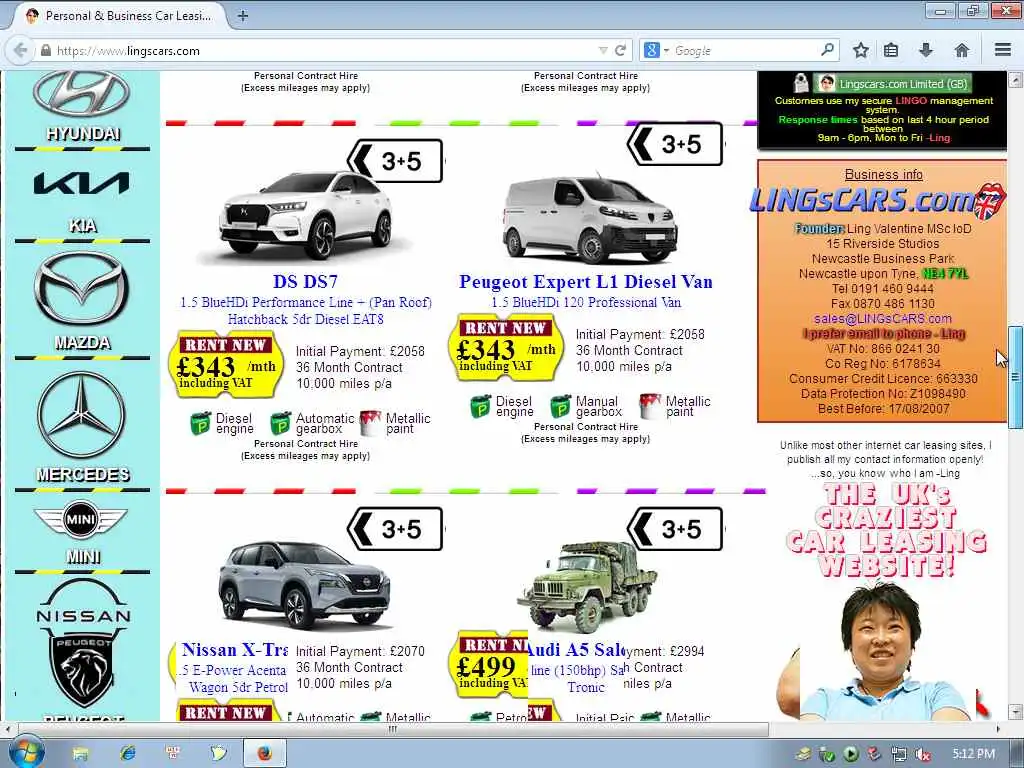Click the sales@LINGsCARS.com email link
This screenshot has height=768, width=1024.
coord(882,319)
